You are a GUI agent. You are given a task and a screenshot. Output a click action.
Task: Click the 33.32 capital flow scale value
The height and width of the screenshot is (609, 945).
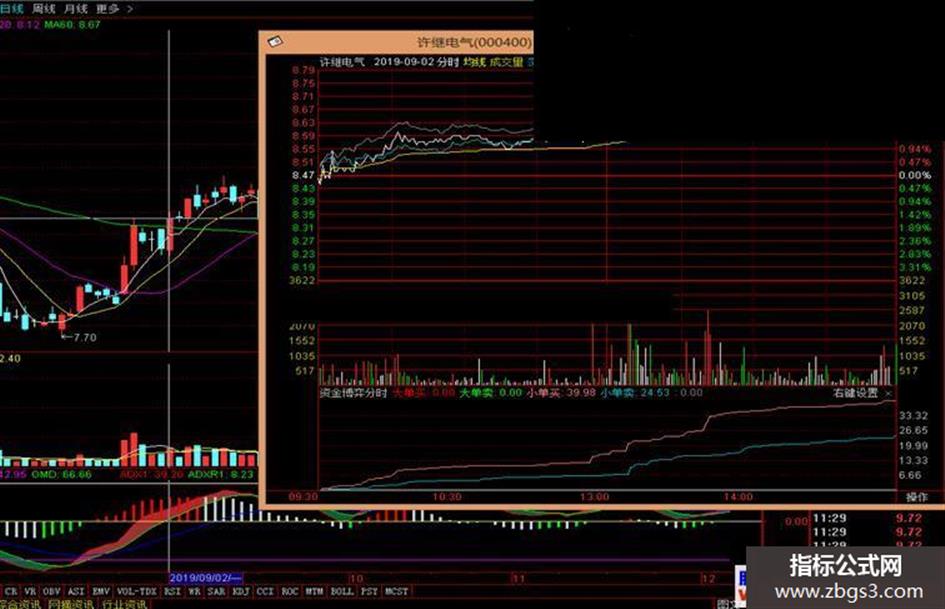pyautogui.click(x=913, y=415)
